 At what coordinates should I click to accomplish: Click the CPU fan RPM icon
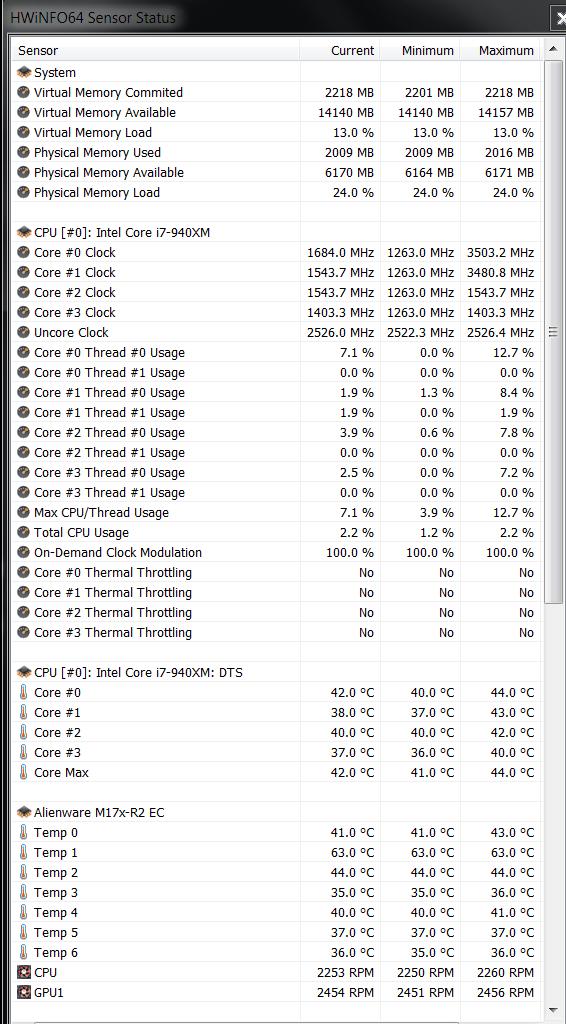pos(24,972)
